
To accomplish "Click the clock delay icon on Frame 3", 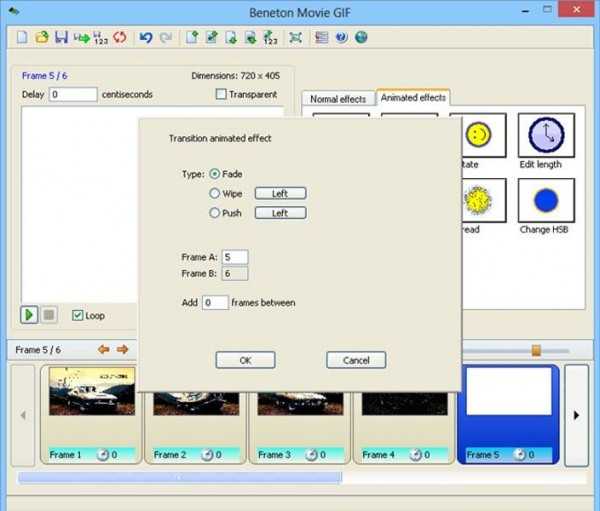I will click(x=311, y=455).
